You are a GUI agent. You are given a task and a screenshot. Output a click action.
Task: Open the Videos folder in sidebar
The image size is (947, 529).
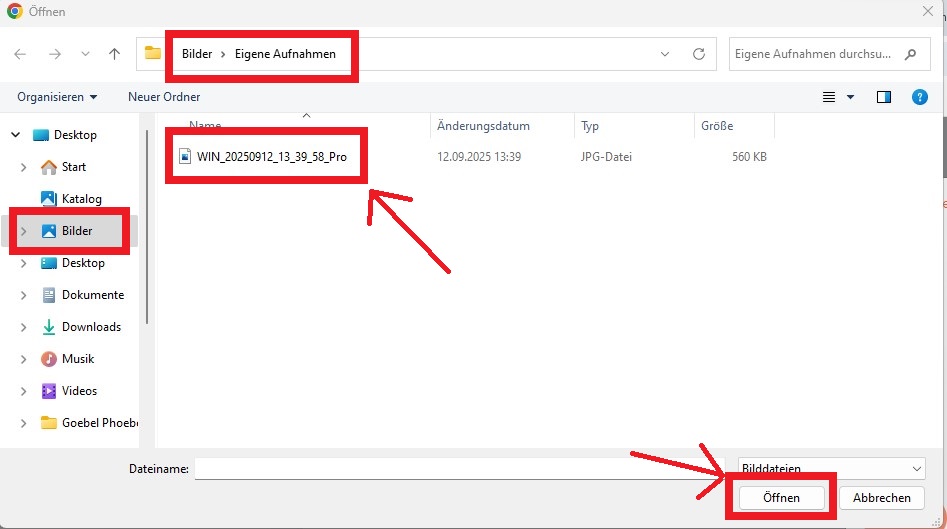[79, 391]
